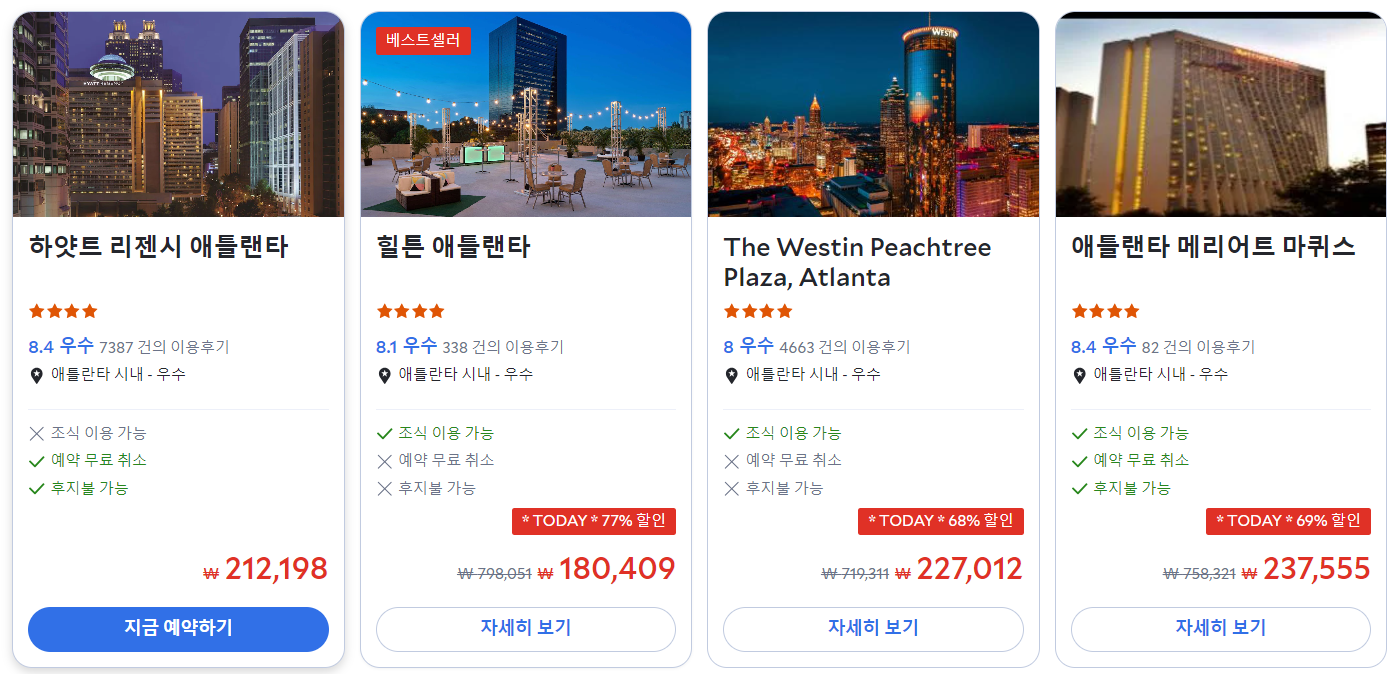The image size is (1395, 674).
Task: Click the location pin on Hyatt Regency card
Action: (x=37, y=376)
